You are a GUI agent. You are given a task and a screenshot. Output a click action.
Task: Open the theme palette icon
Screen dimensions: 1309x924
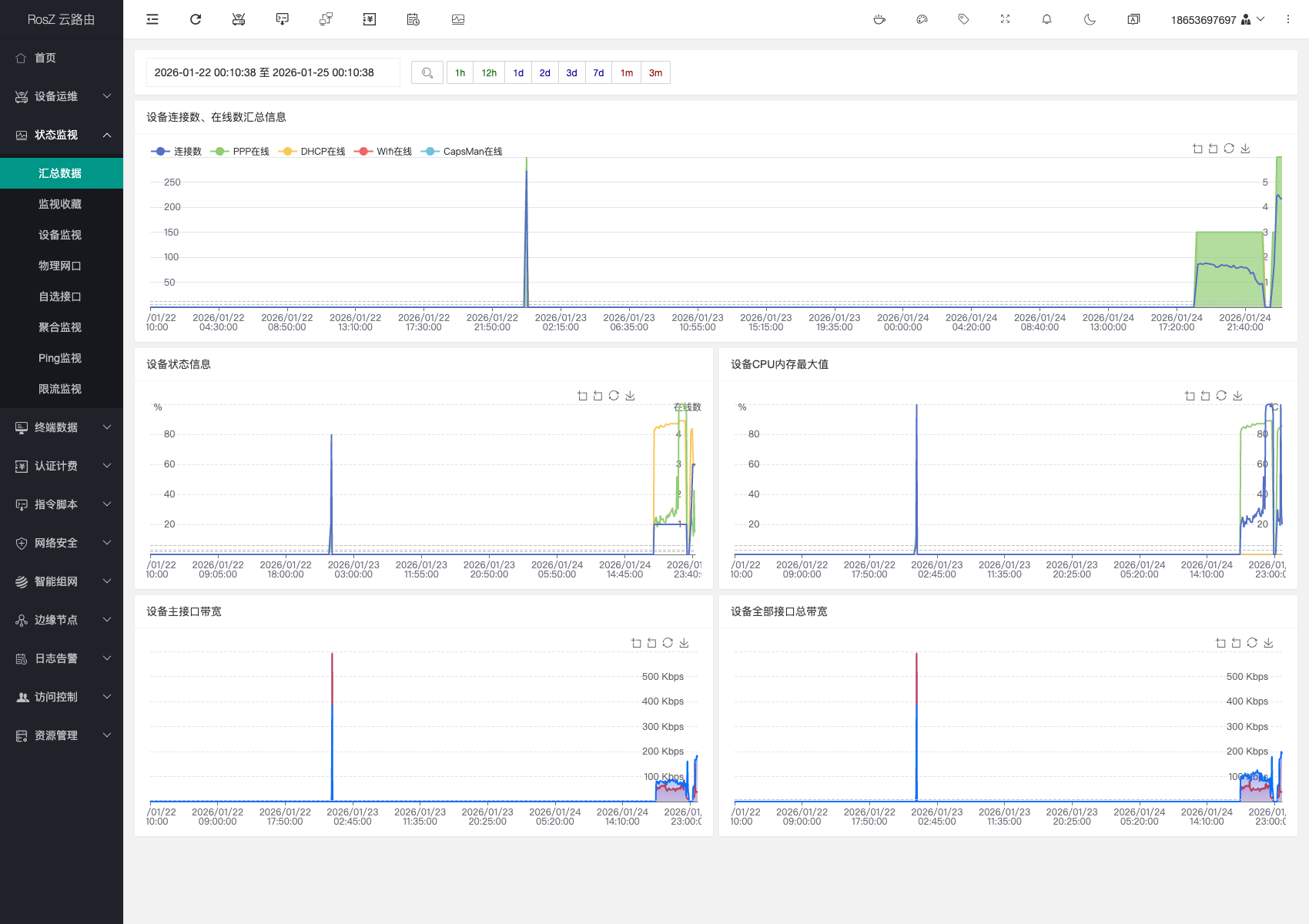(922, 19)
